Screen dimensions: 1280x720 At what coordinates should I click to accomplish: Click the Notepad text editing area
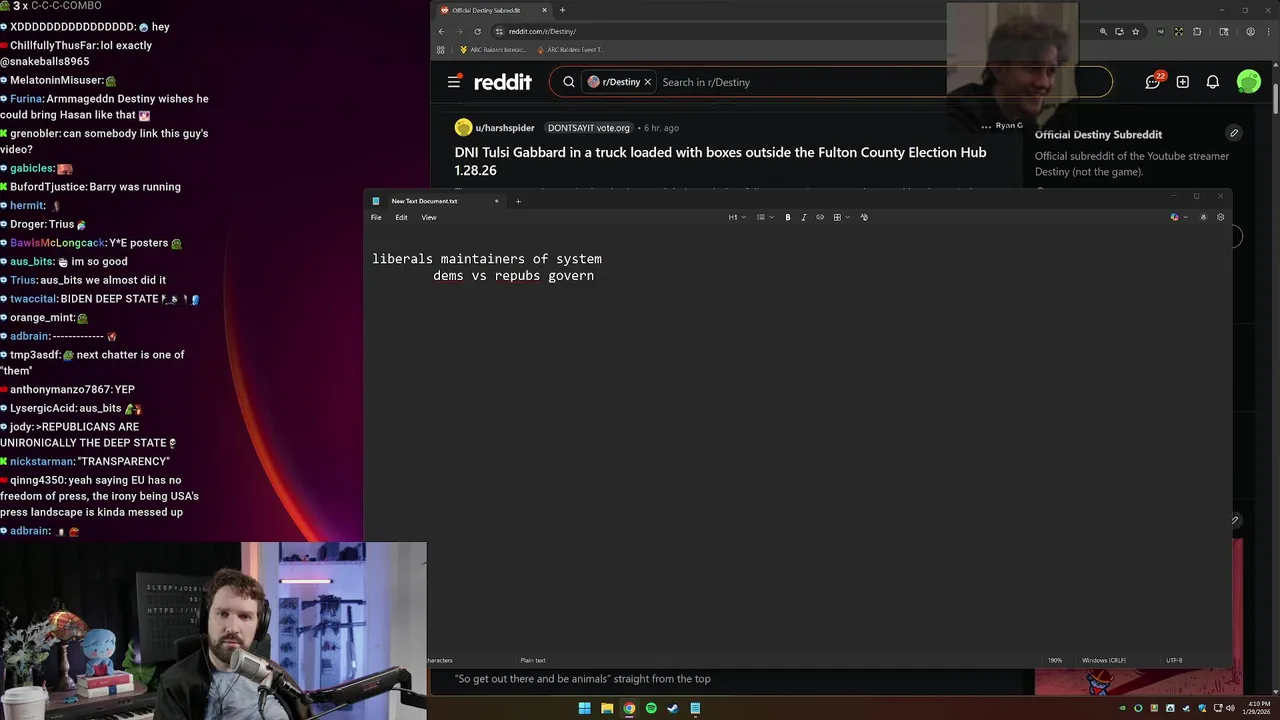[798, 440]
